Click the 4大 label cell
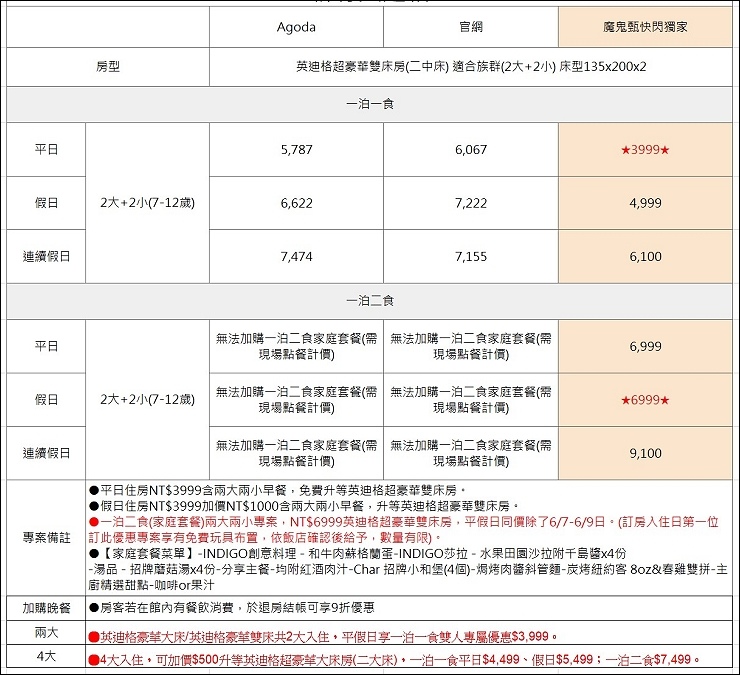This screenshot has height=675, width=740. tap(46, 656)
